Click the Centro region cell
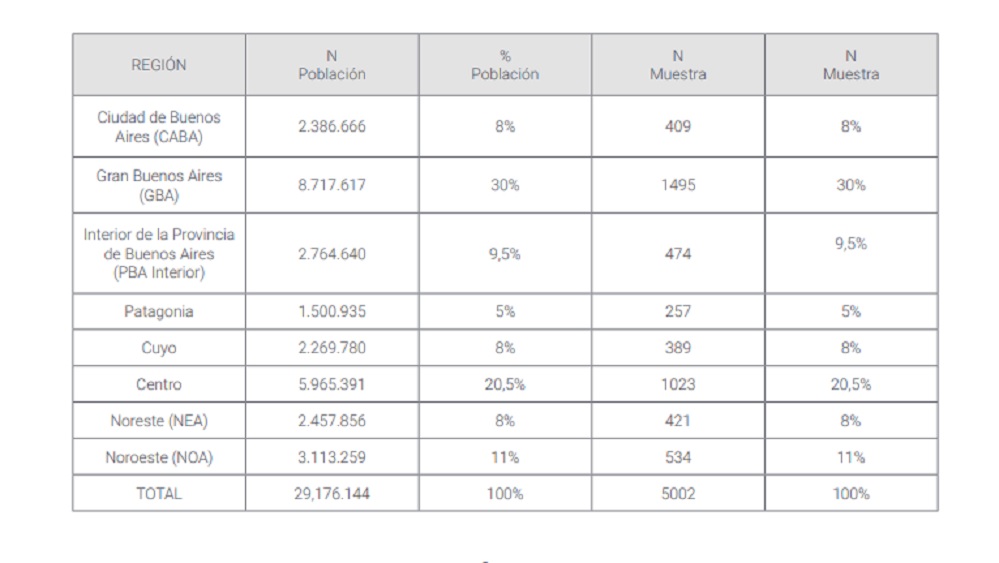Viewport: 999px width, 563px height. pos(159,384)
